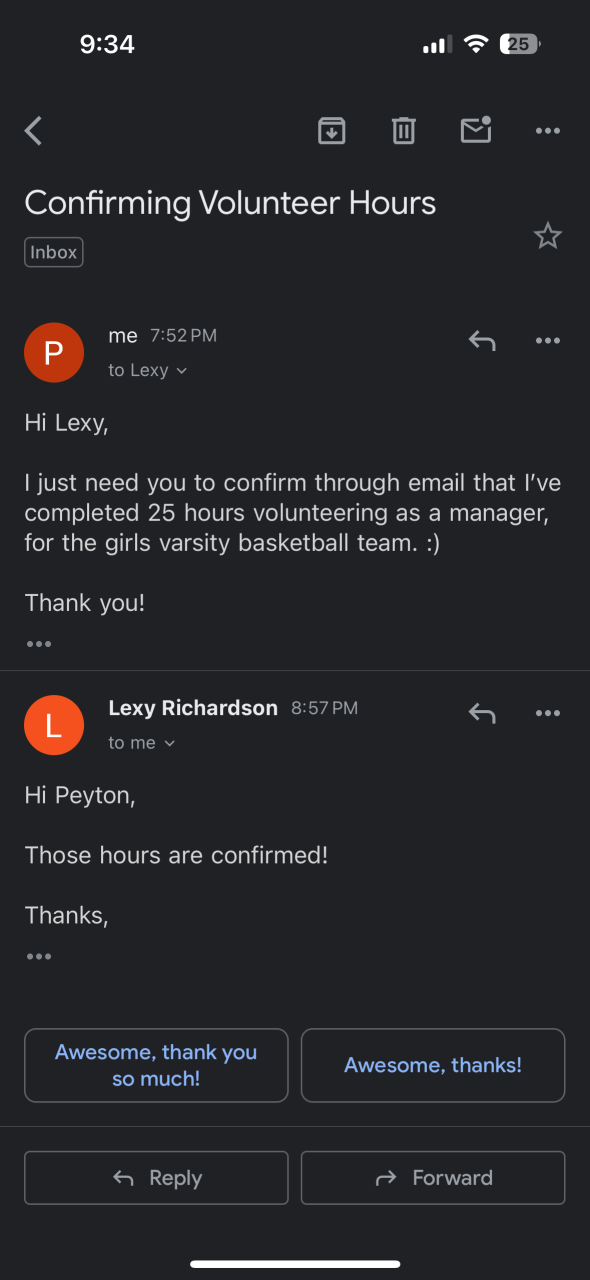Open the top toolbar more options menu

point(548,131)
